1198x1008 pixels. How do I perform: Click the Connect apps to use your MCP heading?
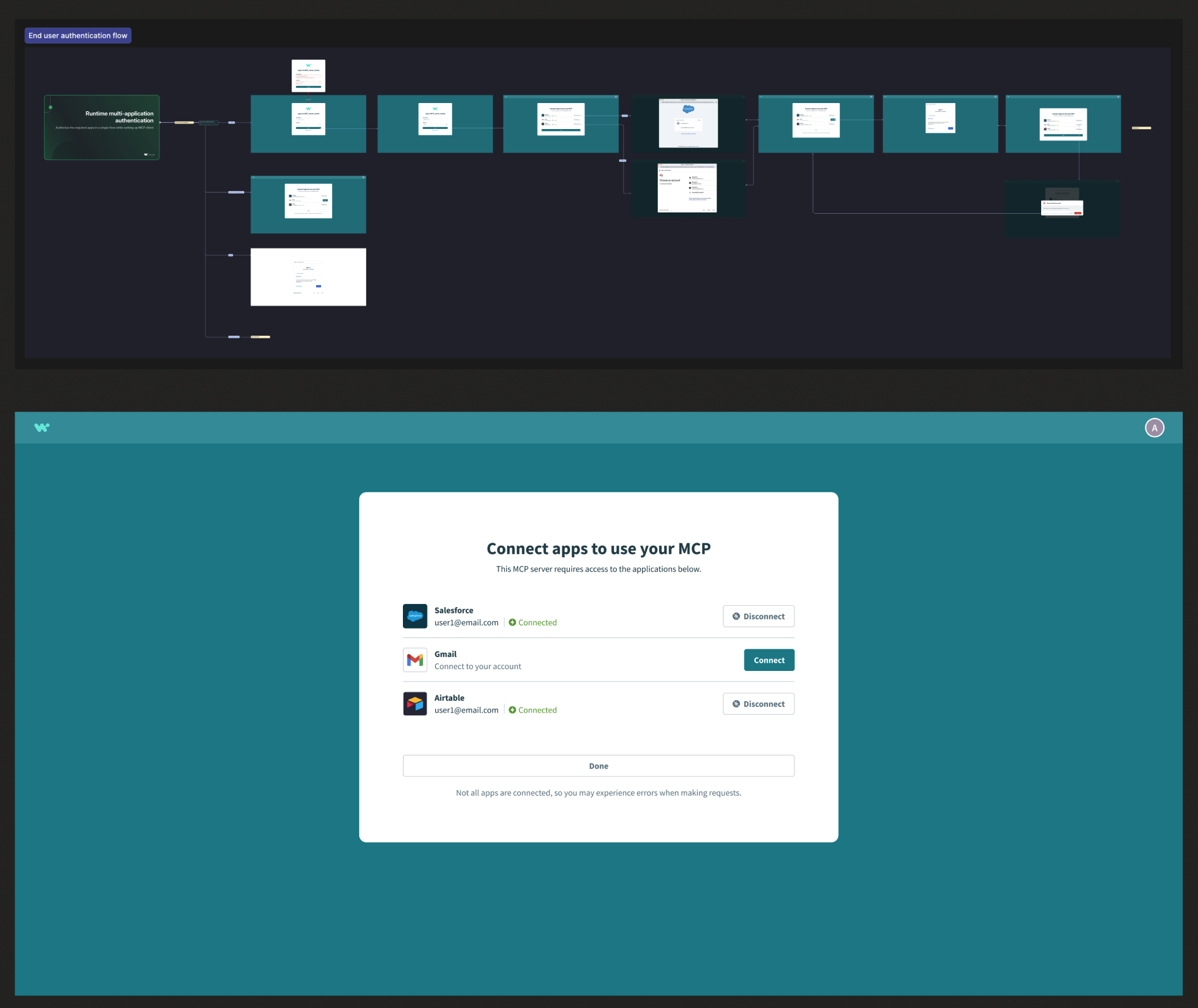coord(598,548)
